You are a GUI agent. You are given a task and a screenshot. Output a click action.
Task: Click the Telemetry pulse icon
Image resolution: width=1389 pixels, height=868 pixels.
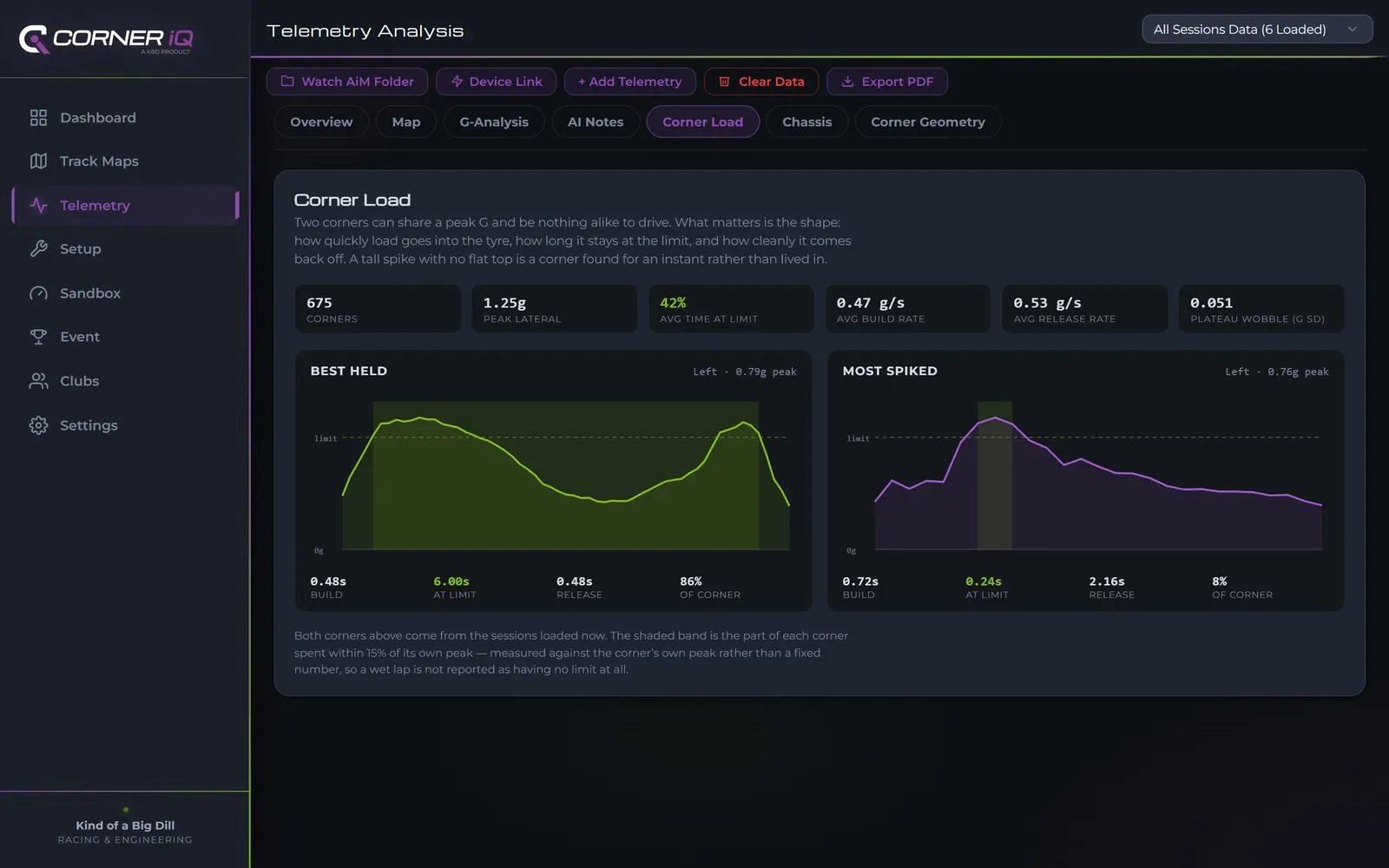pos(38,205)
